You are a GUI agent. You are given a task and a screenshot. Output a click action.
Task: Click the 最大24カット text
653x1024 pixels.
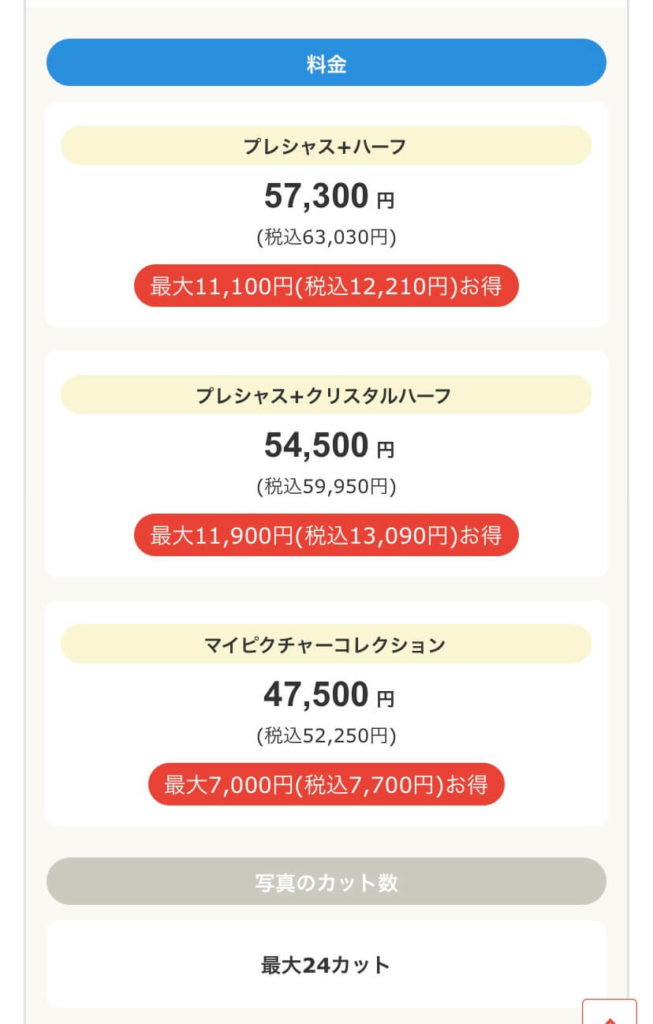pos(325,965)
